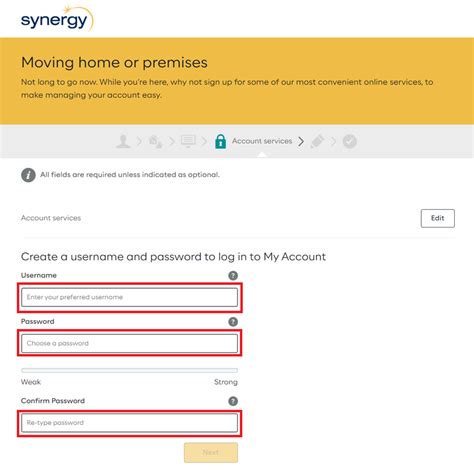
Task: Focus the Username input field
Action: [129, 297]
